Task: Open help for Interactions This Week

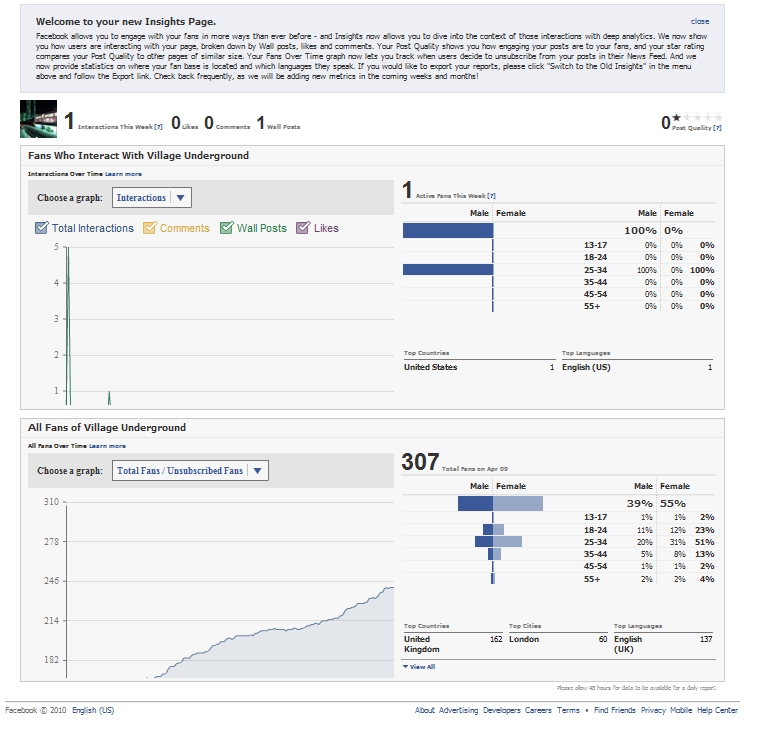Action: coord(158,127)
